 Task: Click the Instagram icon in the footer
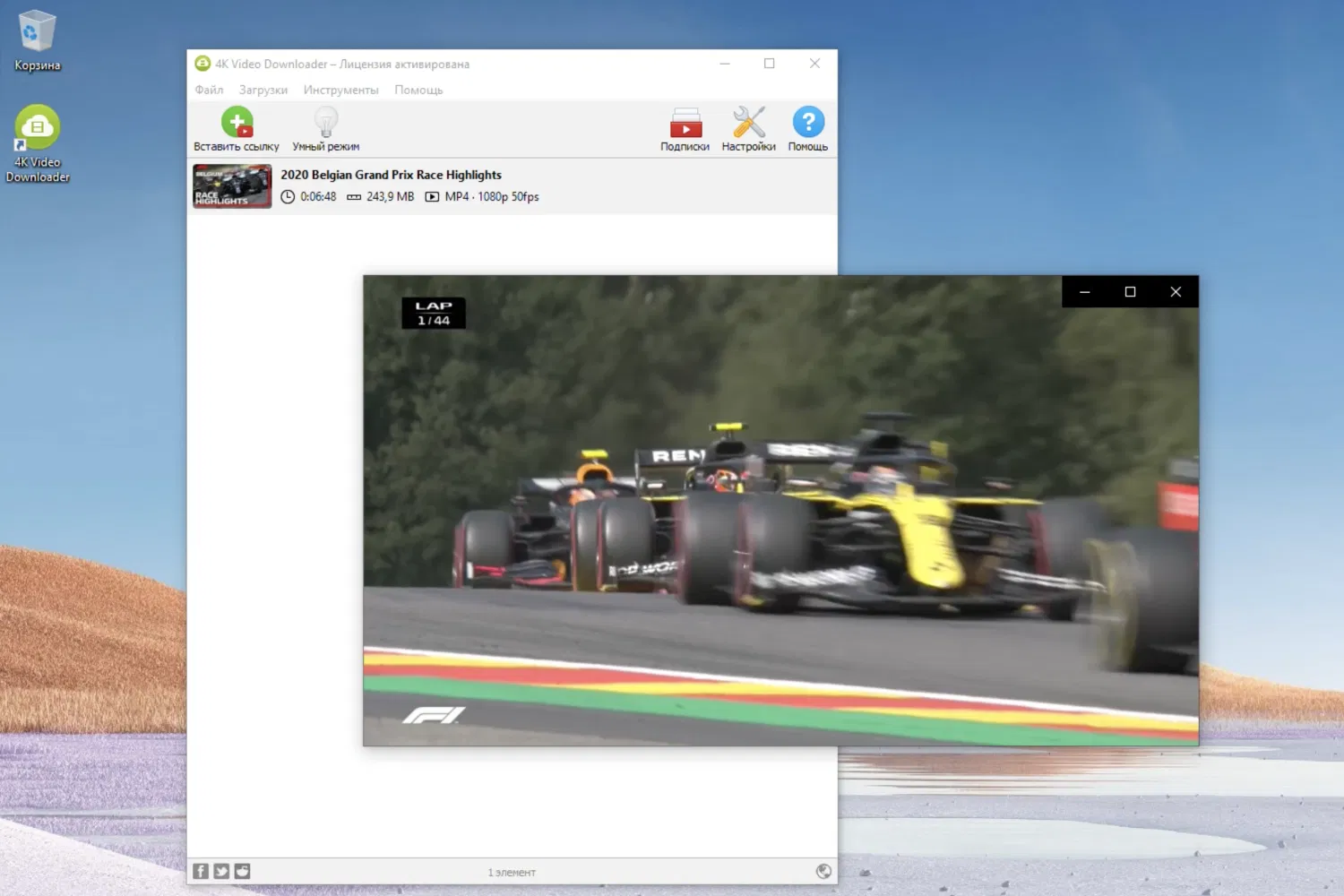click(242, 870)
